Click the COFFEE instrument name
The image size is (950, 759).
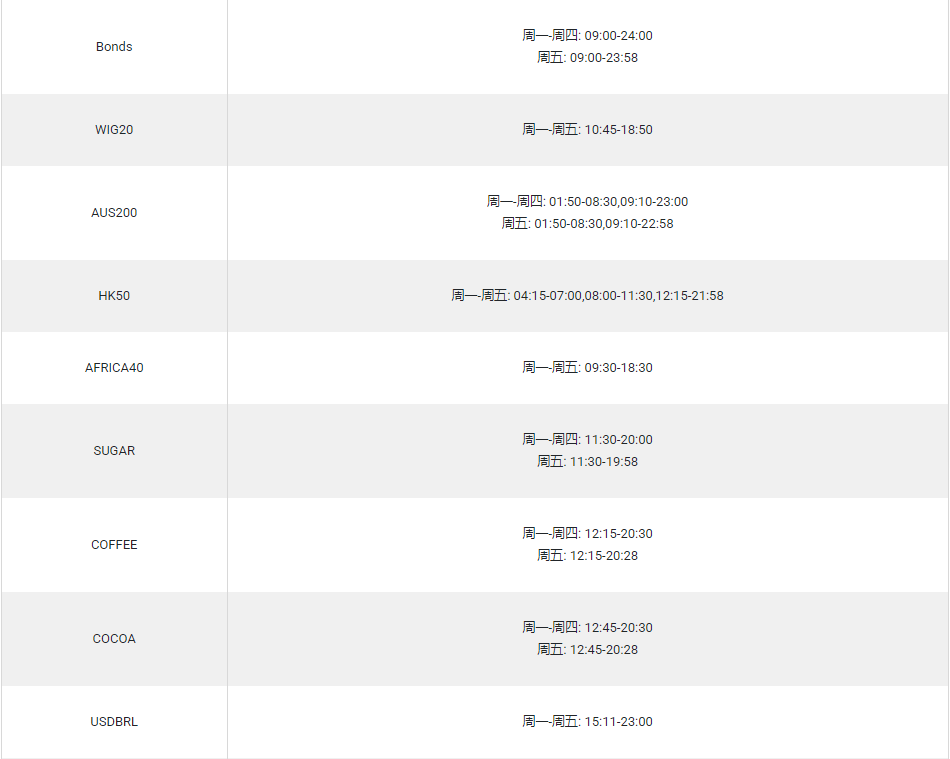point(114,545)
